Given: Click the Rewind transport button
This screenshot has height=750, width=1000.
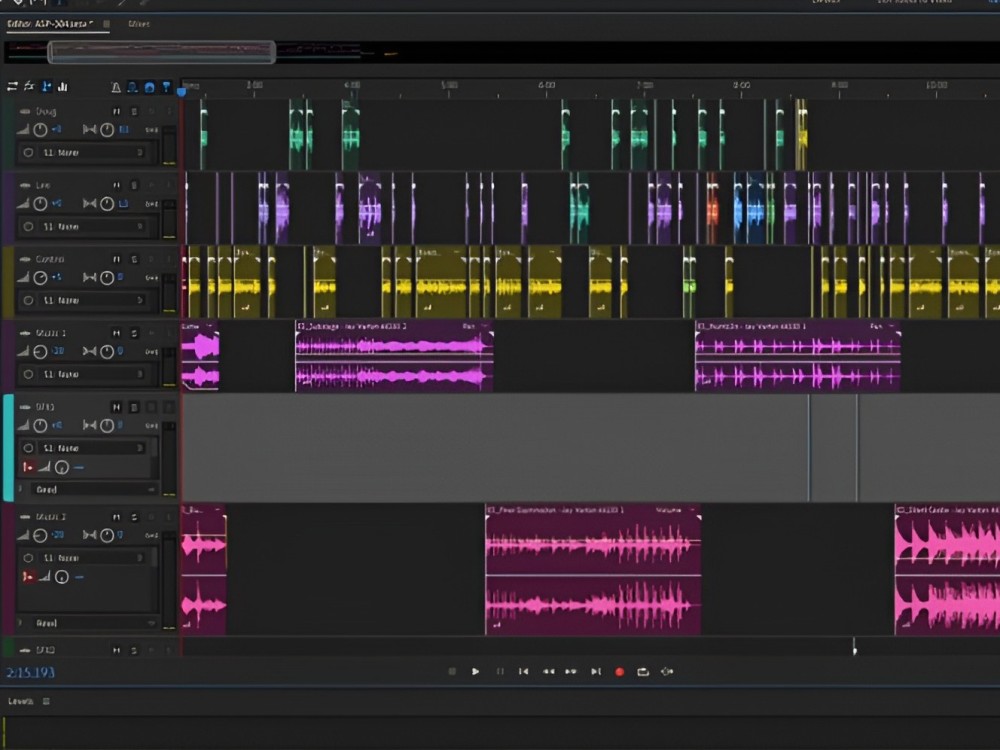Looking at the screenshot, I should [548, 672].
